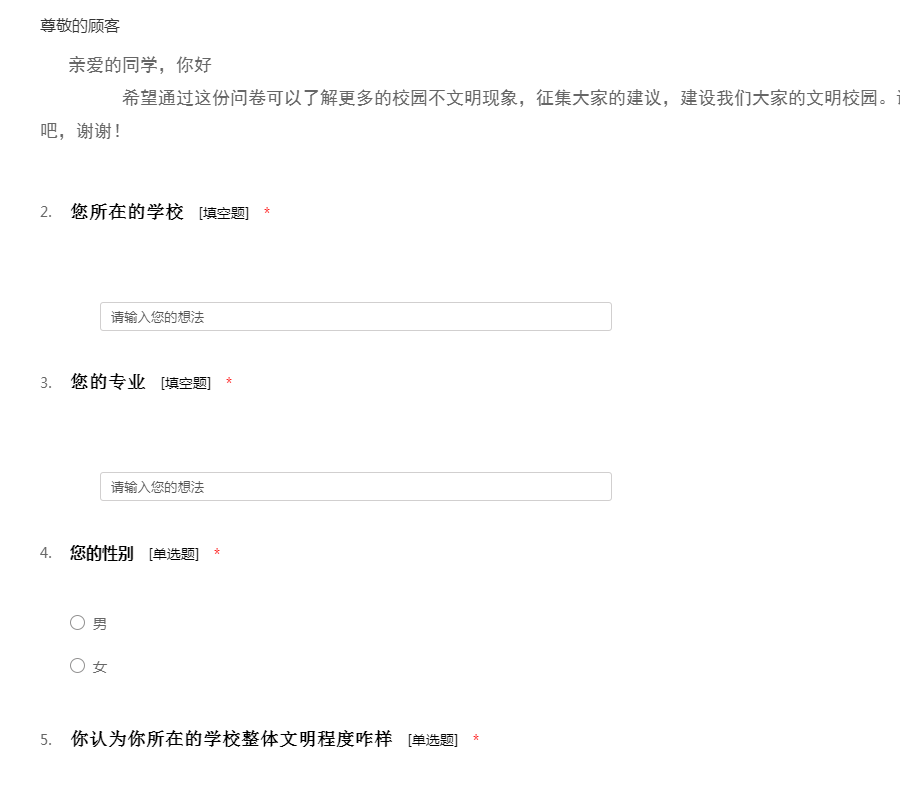The height and width of the screenshot is (800, 900).
Task: Click the red asterisk on question 5
Action: (x=476, y=739)
